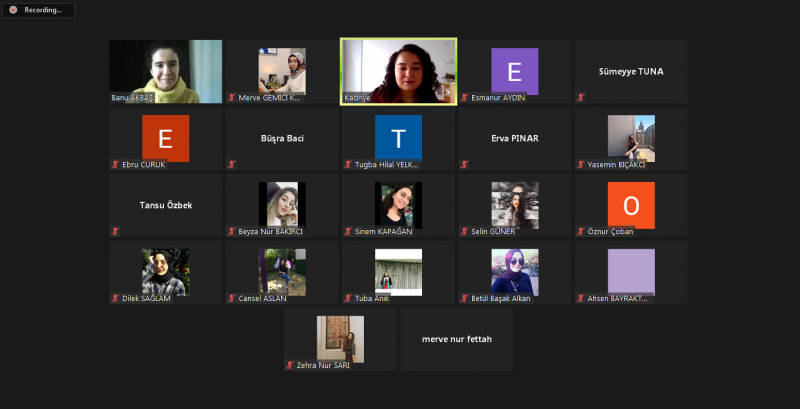Viewport: 800px width, 409px height.
Task: Click muted mic icon on Erva PINAR's tile
Action: click(x=465, y=164)
